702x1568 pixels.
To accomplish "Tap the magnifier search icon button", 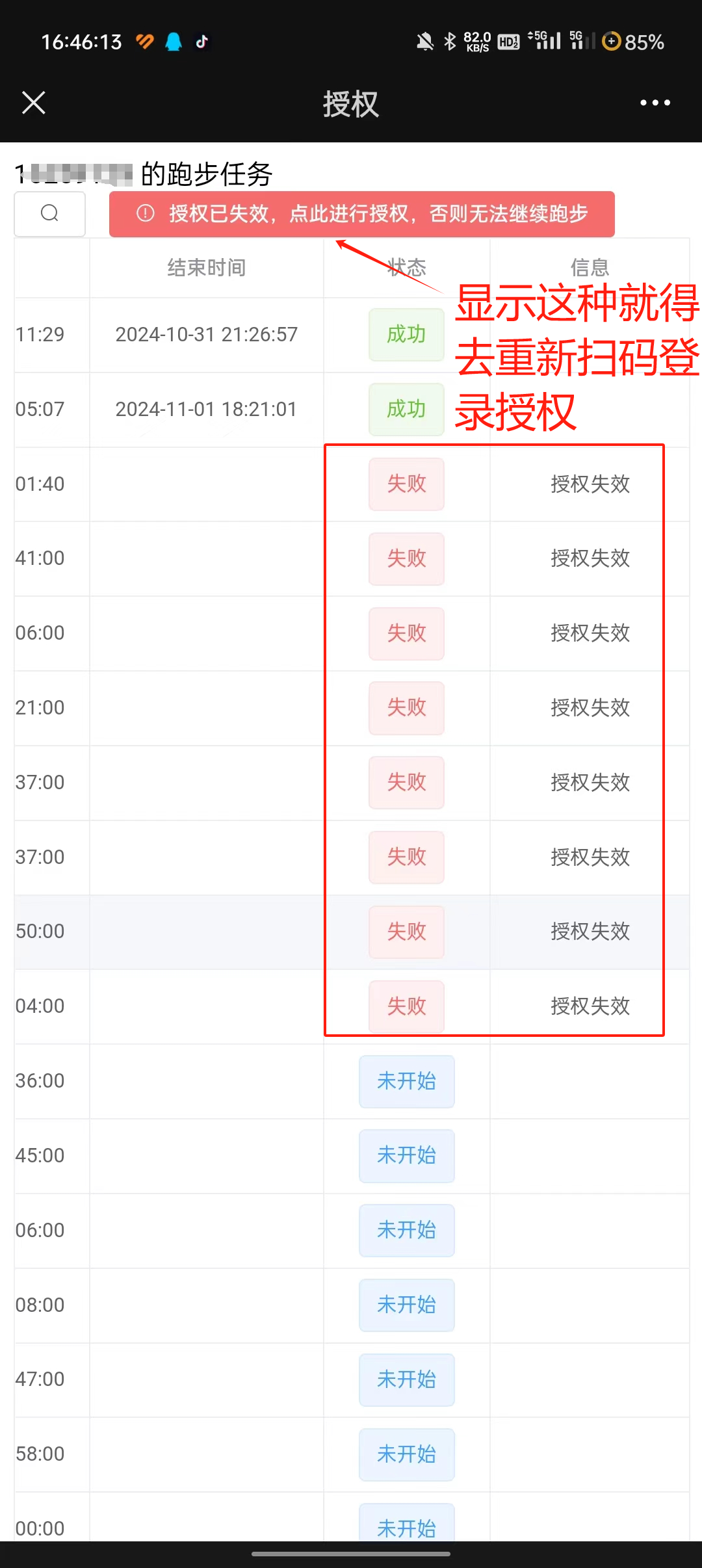I will [x=50, y=213].
